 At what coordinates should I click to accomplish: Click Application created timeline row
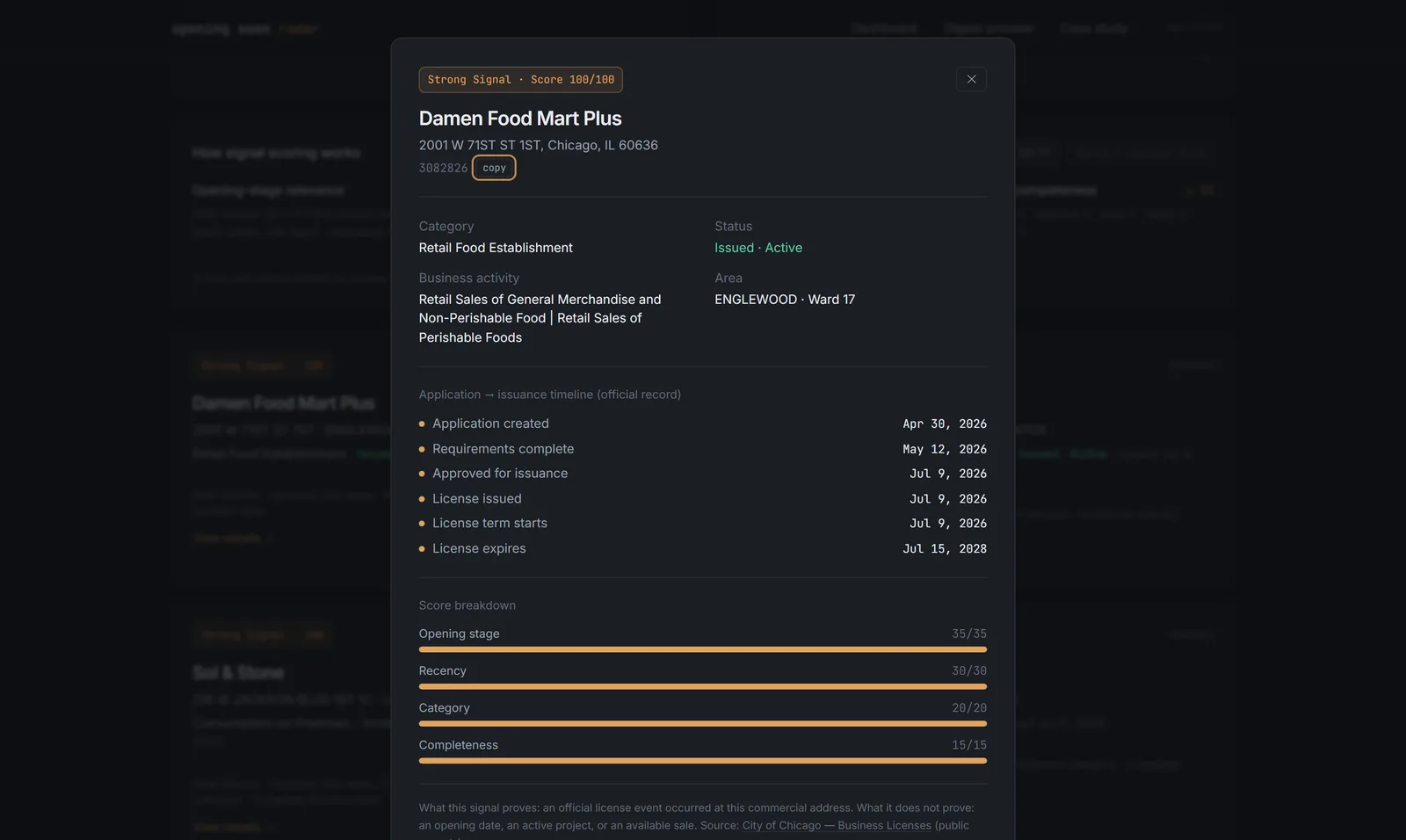point(703,424)
